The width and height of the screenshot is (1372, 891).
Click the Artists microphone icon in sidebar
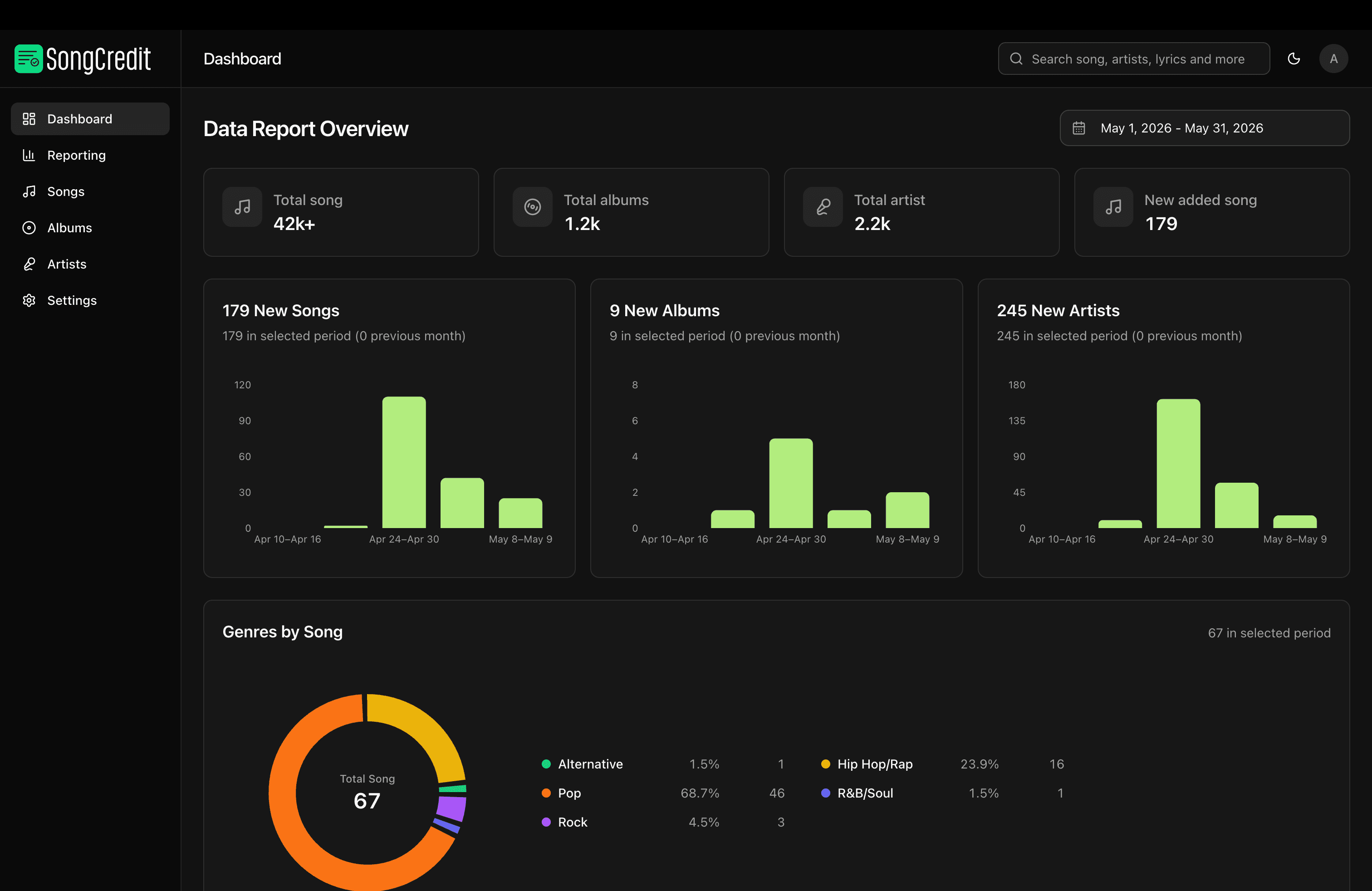click(x=29, y=264)
